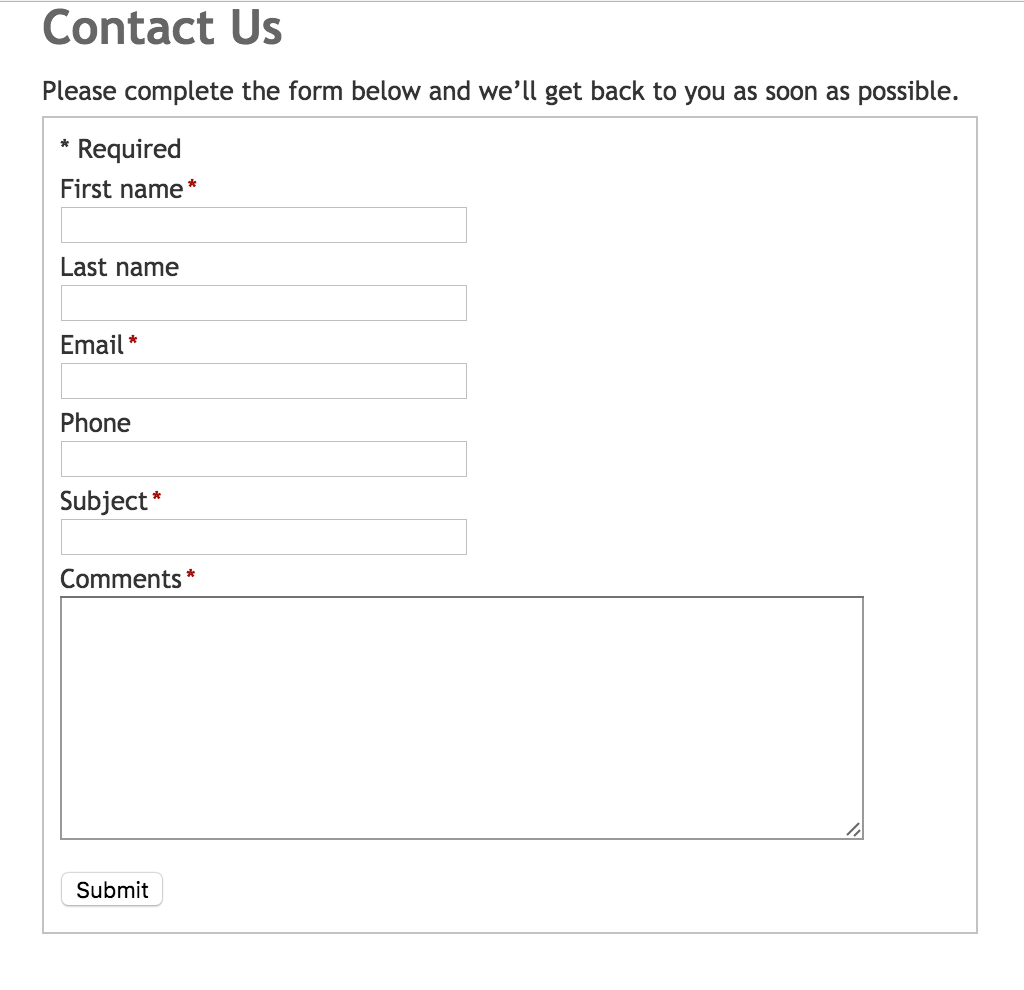Click the red asterisk beside First name
This screenshot has width=1024, height=990.
[x=191, y=185]
